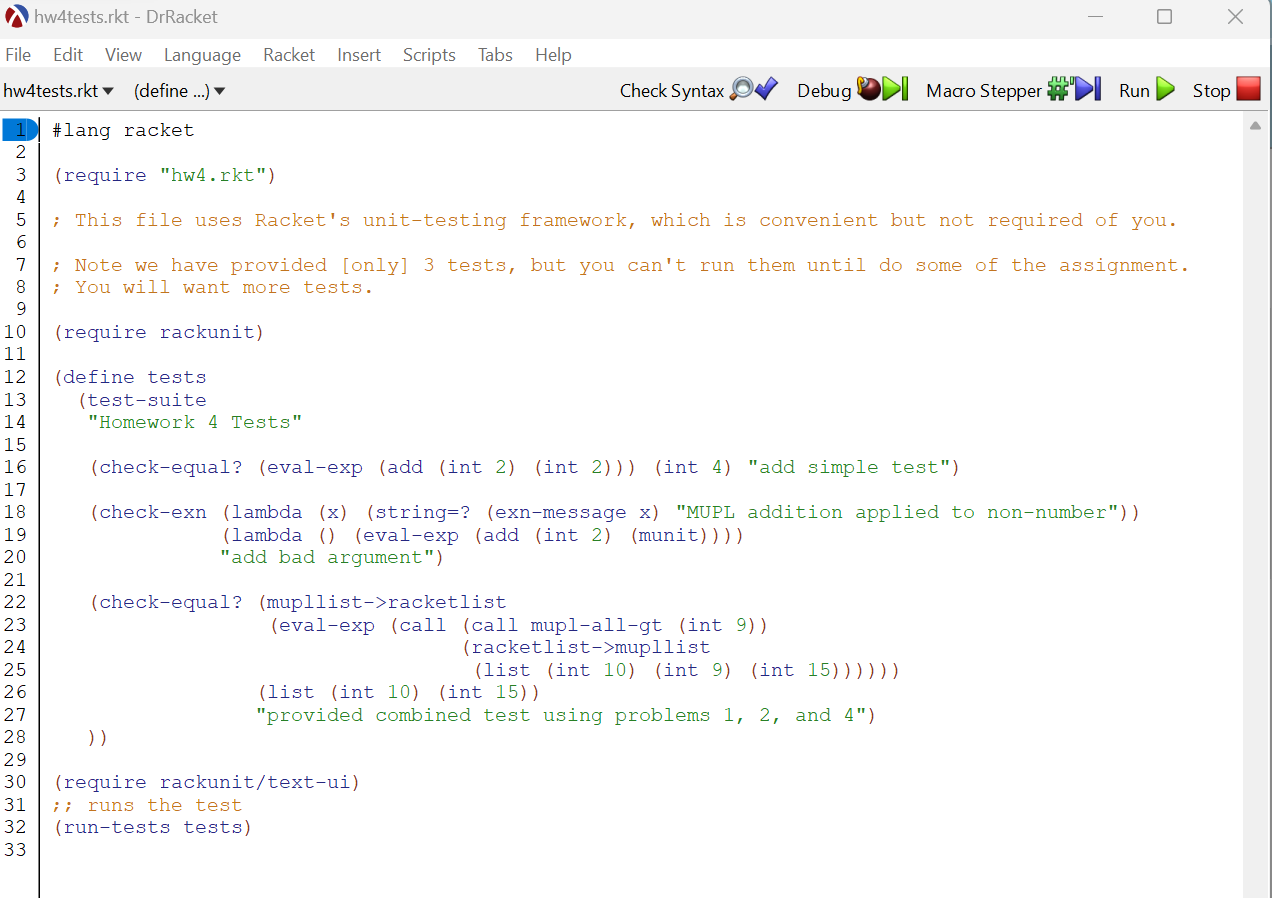The height and width of the screenshot is (898, 1272).
Task: Click the Check Syntax button label
Action: 671,90
